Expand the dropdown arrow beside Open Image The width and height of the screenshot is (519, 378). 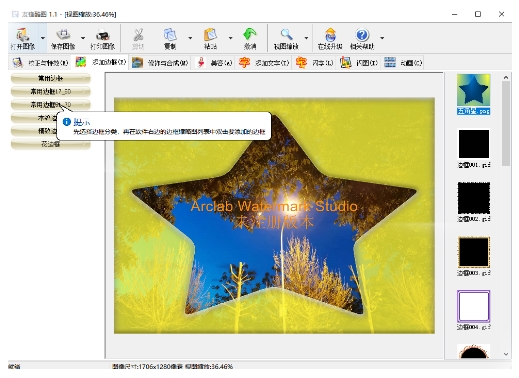[43, 38]
